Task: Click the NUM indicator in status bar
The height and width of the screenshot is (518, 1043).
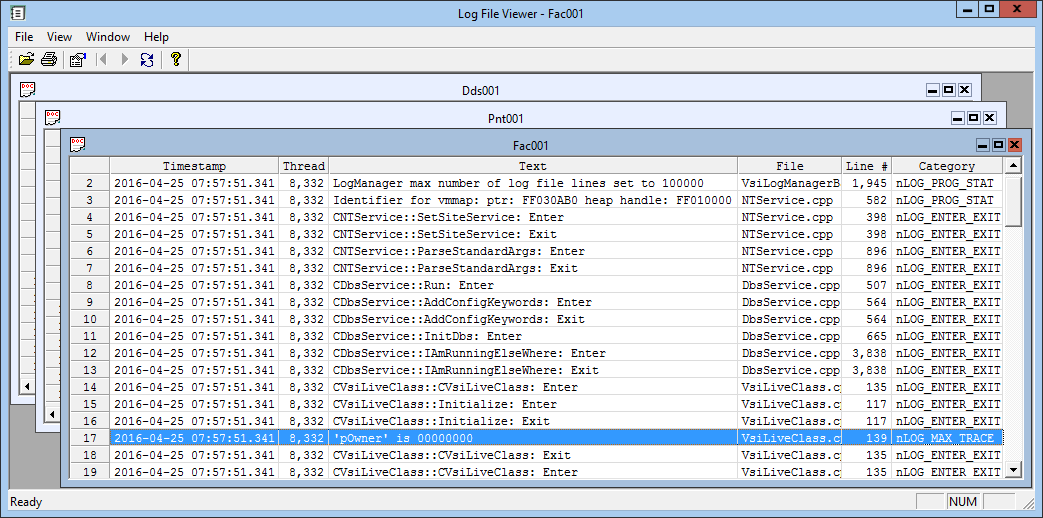Action: [x=963, y=502]
